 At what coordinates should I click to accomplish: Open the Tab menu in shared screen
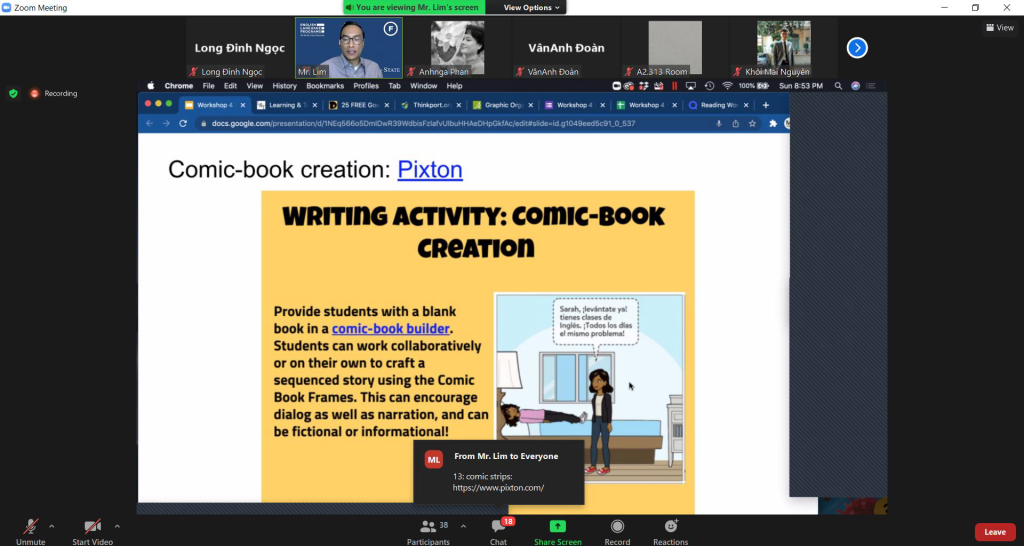(394, 86)
